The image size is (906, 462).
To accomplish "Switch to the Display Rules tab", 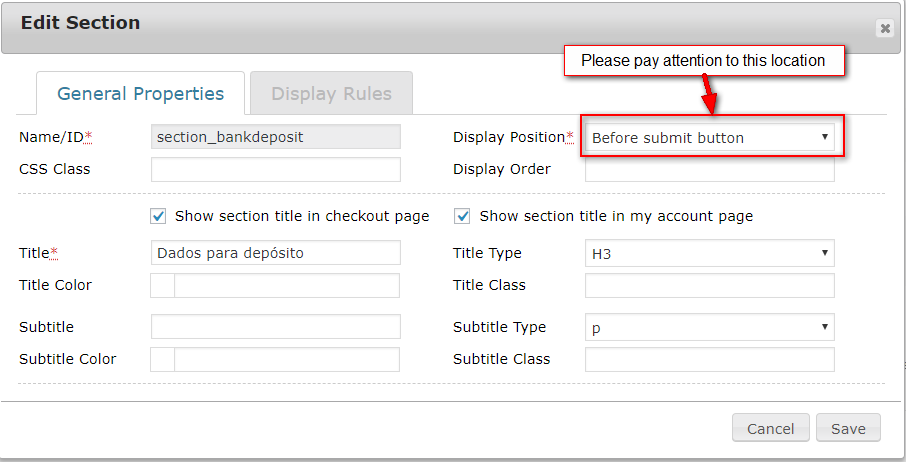I will pyautogui.click(x=331, y=94).
